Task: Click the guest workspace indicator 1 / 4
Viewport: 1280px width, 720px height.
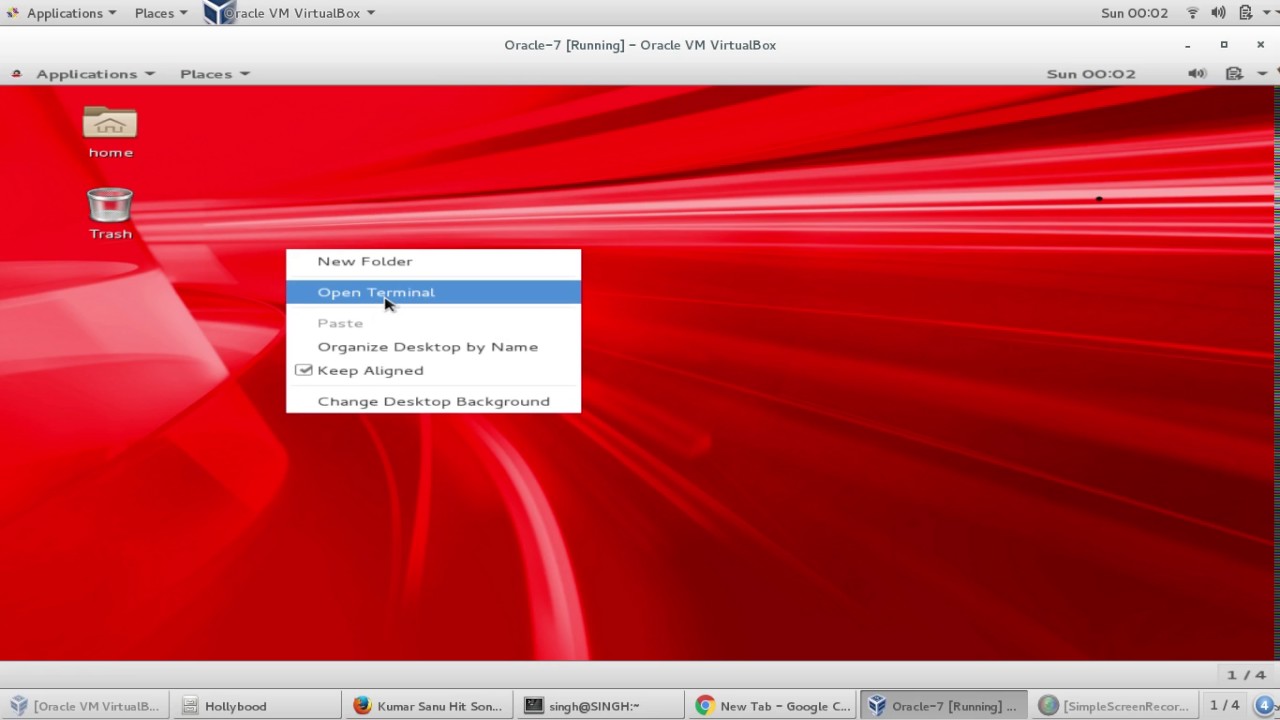Action: 1246,675
